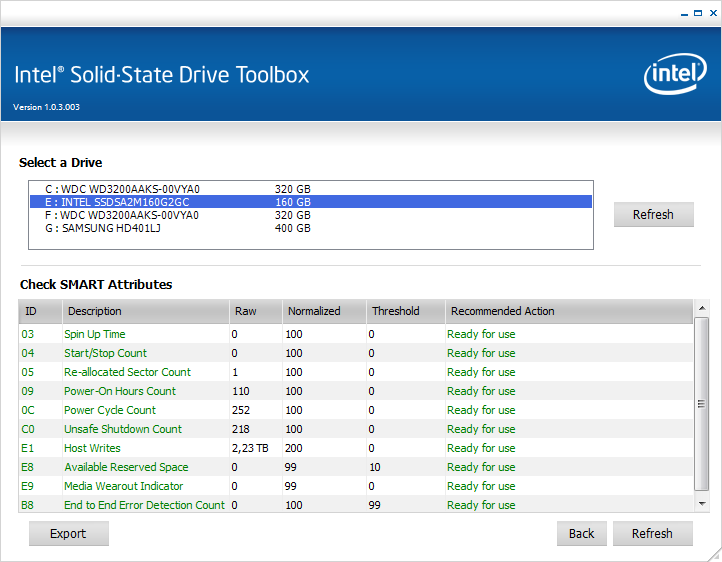This screenshot has width=722, height=562.
Task: Select drive F: WDC WD3200AAKS-00VYA0
Action: point(311,215)
